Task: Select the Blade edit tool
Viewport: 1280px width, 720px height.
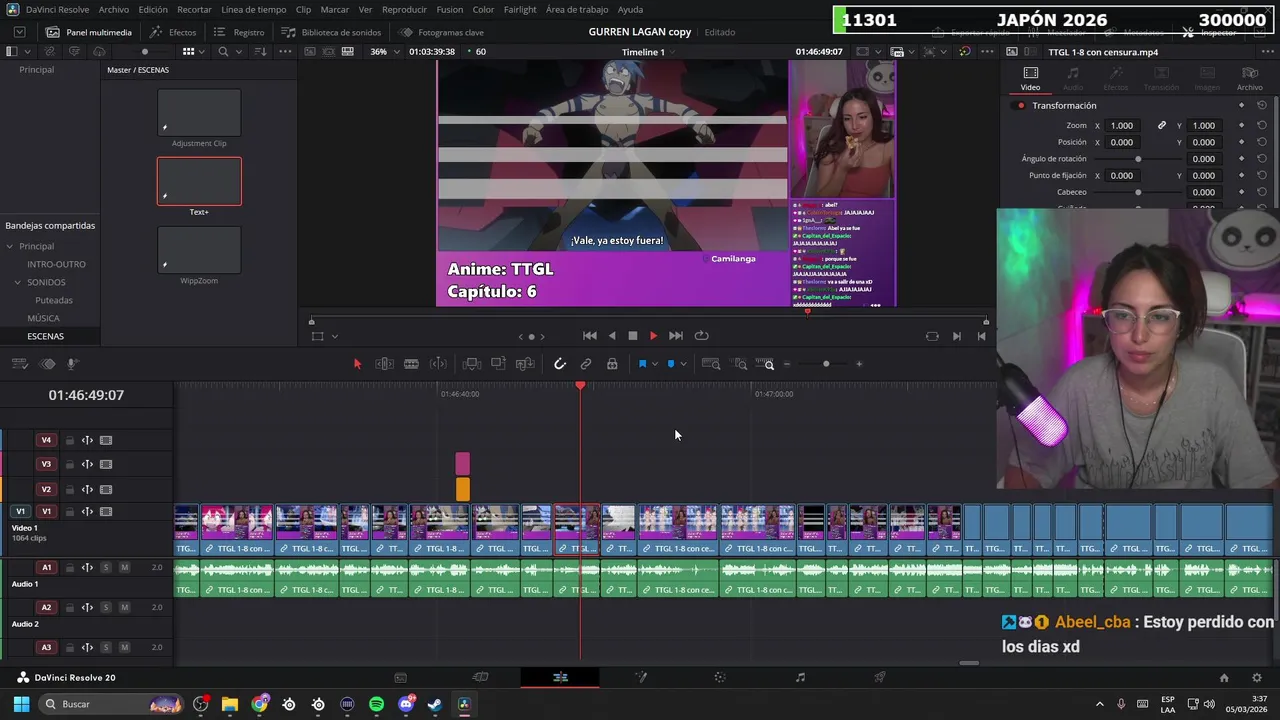Action: [x=411, y=364]
